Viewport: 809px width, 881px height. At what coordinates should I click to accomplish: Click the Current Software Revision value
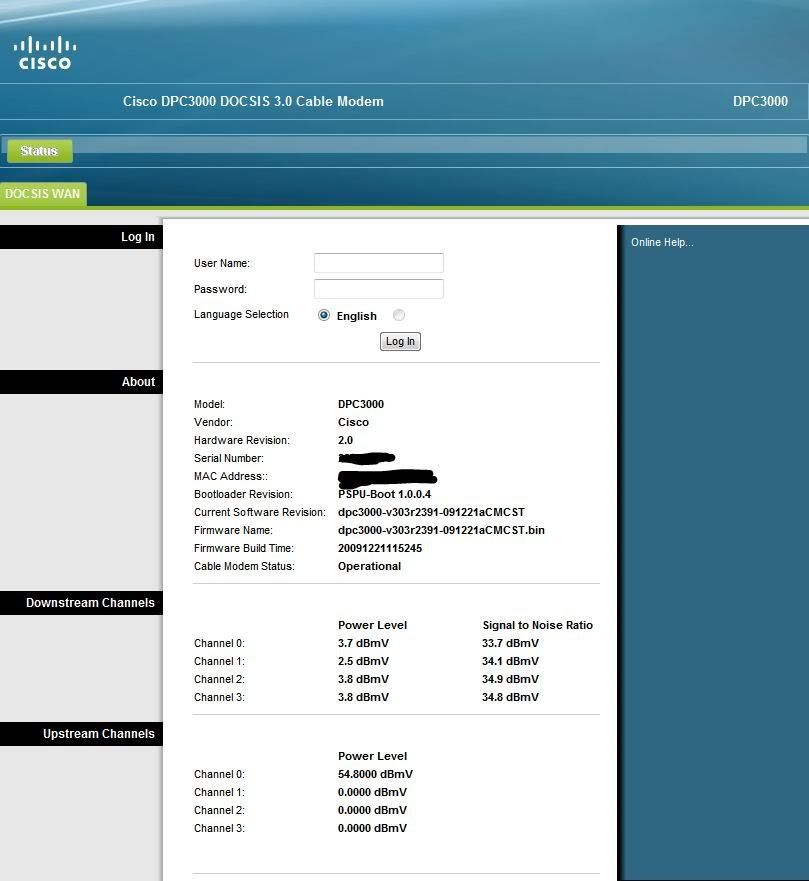point(431,512)
